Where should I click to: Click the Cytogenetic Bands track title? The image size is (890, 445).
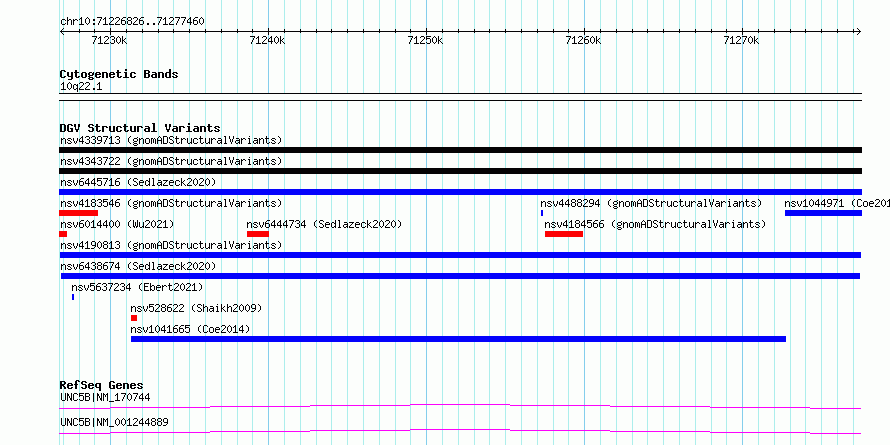coord(119,74)
